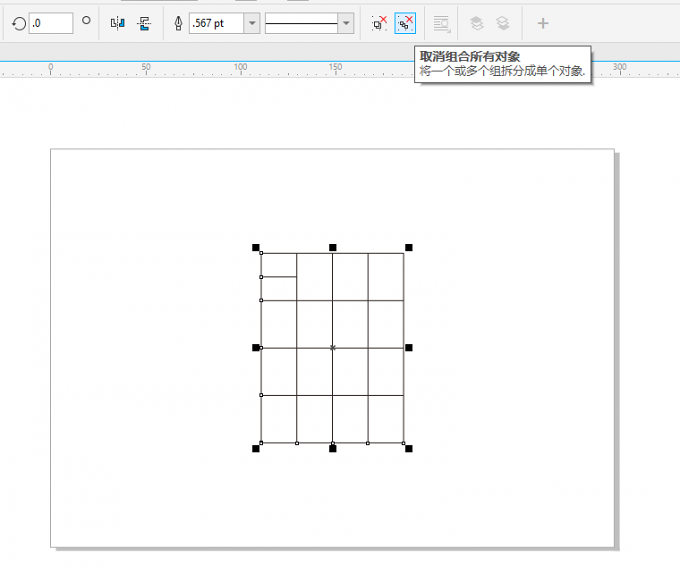Click Ungroup All Objects button

pyautogui.click(x=405, y=22)
